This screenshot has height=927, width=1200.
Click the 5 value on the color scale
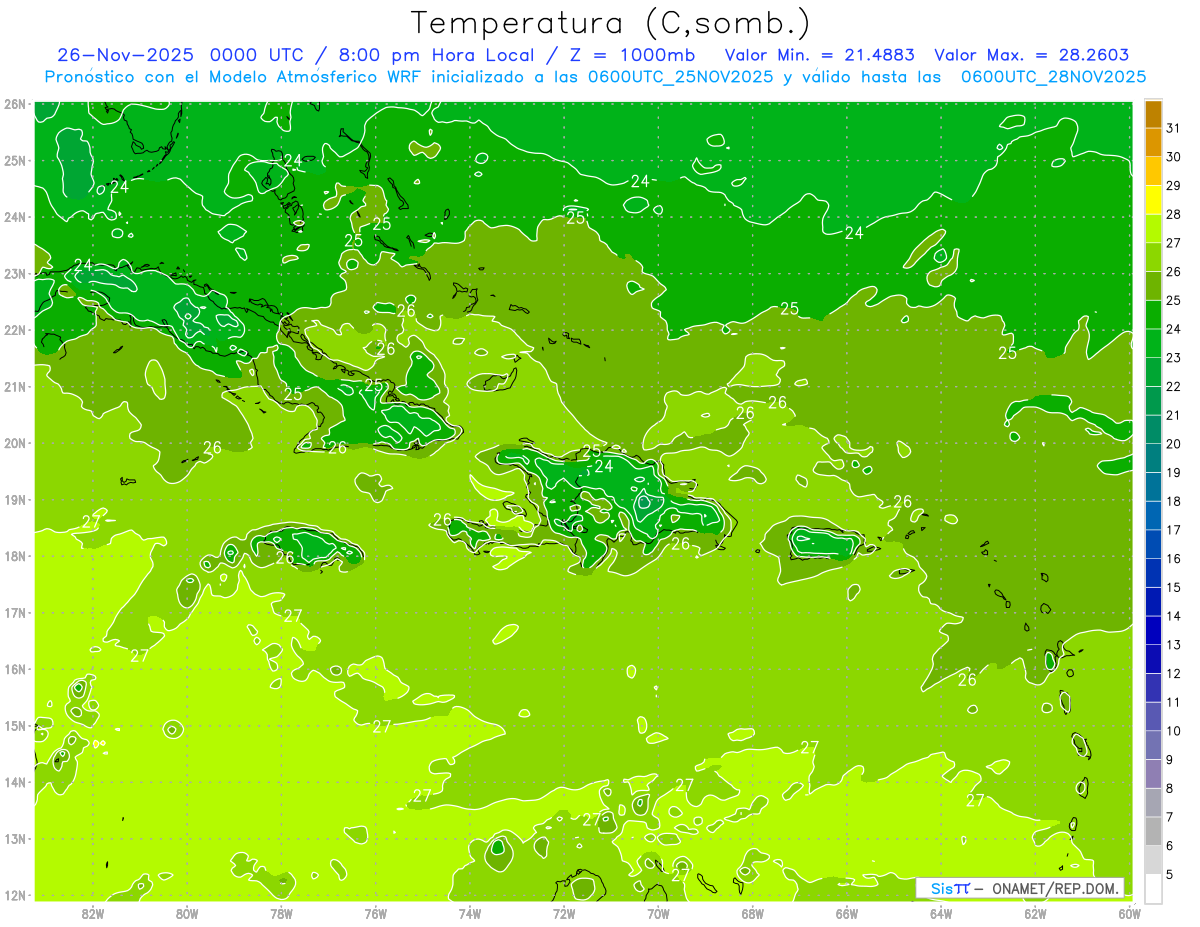(1172, 874)
